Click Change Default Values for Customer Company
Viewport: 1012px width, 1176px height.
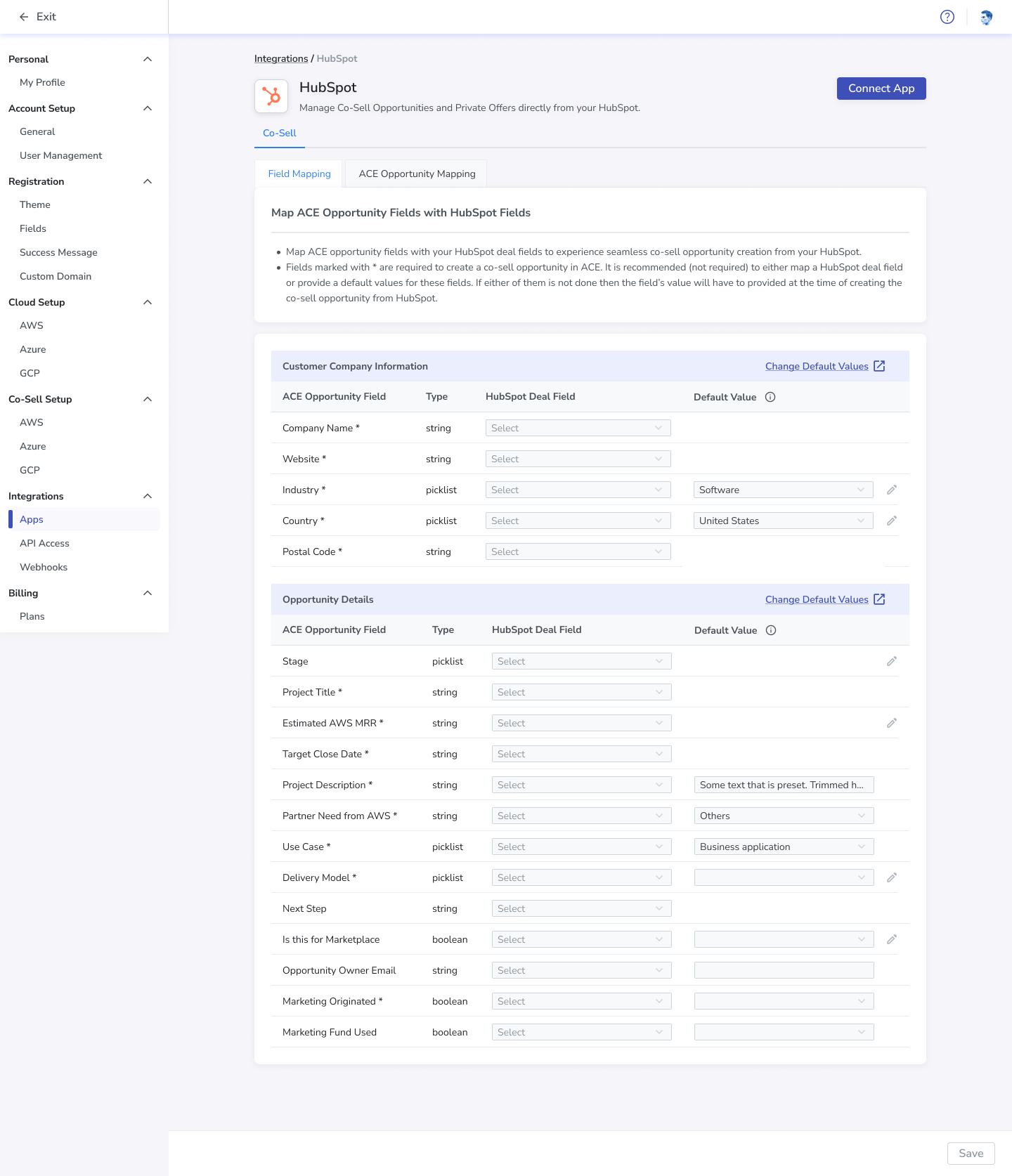tap(817, 366)
